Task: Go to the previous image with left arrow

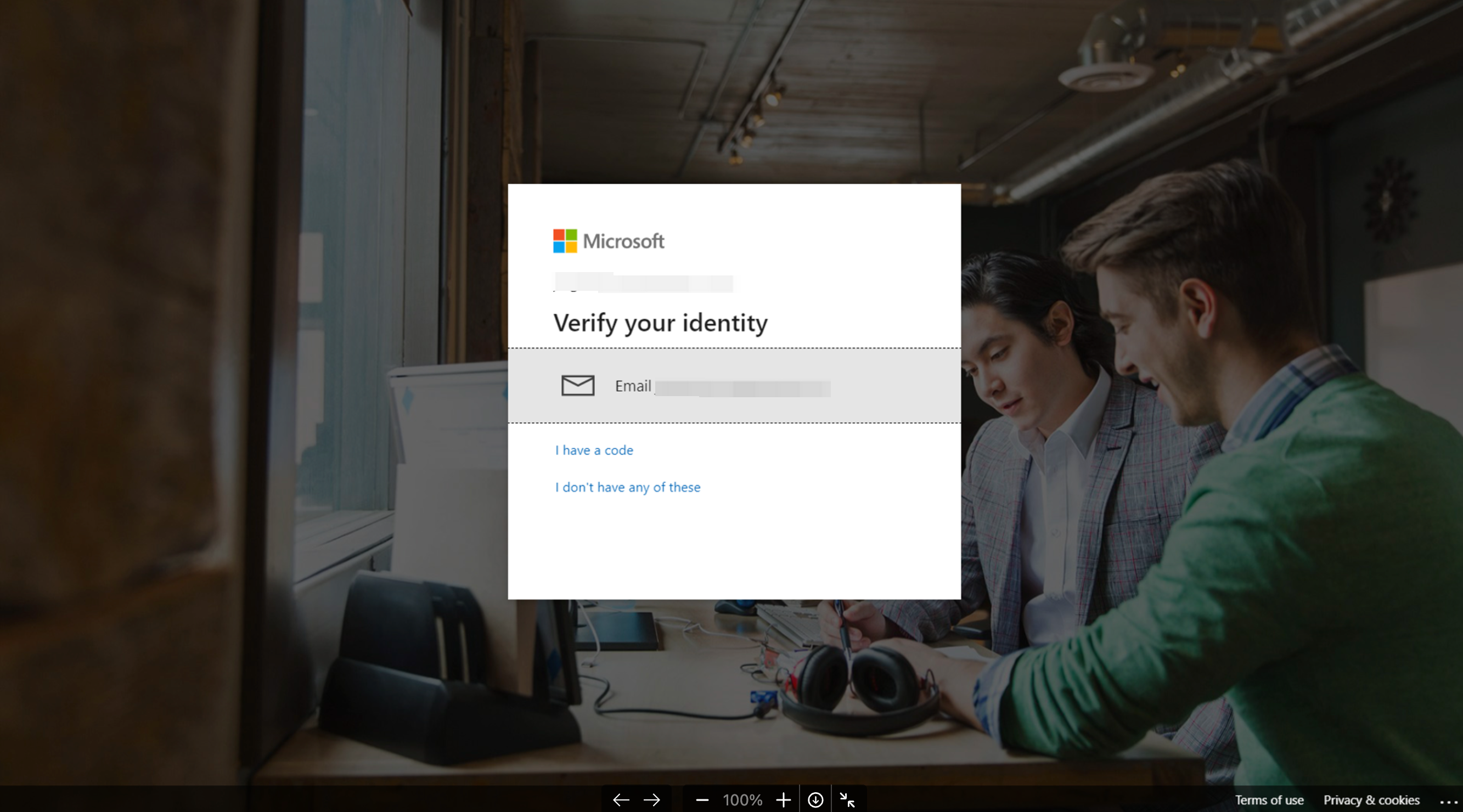Action: 621,800
